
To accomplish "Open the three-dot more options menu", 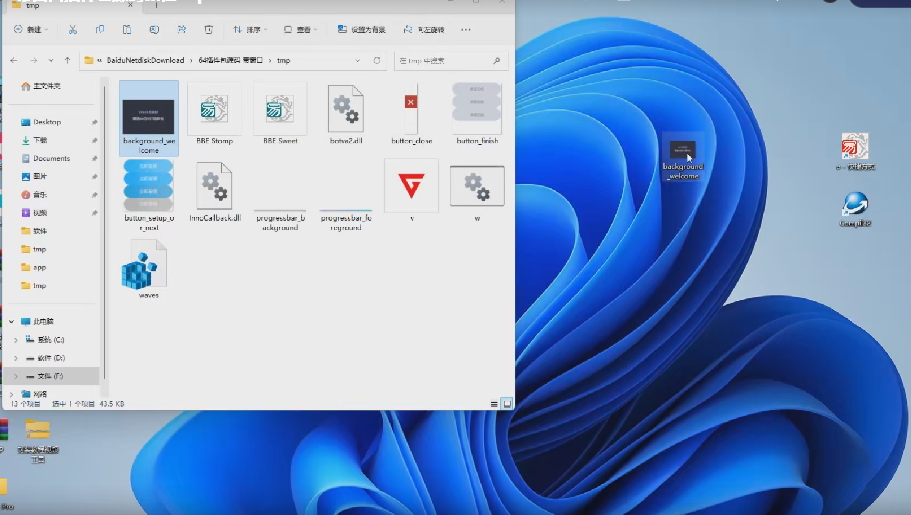I will 465,30.
